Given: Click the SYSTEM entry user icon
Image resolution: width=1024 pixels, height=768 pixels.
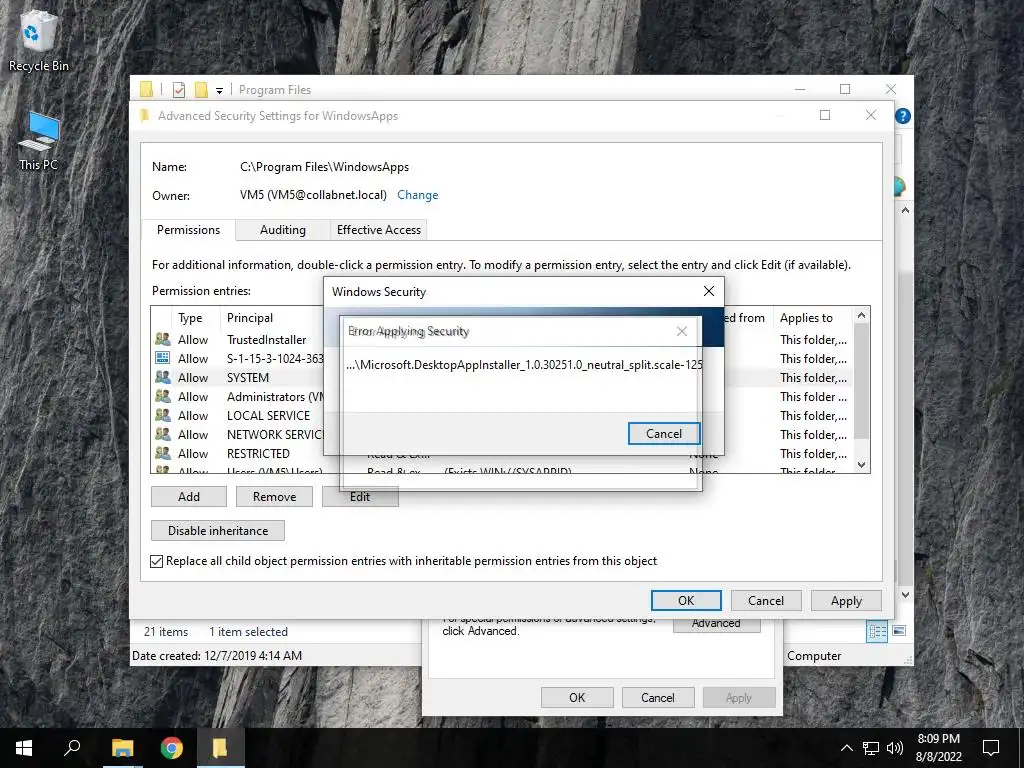Looking at the screenshot, I should [163, 377].
